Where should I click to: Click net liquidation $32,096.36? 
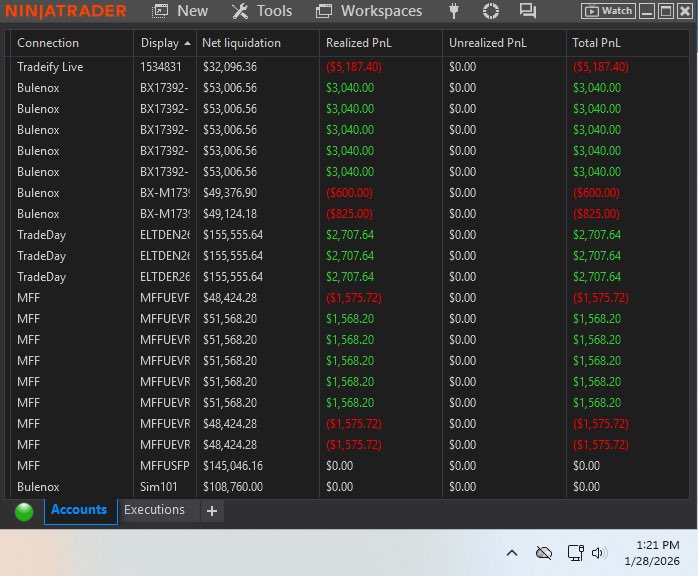click(230, 67)
